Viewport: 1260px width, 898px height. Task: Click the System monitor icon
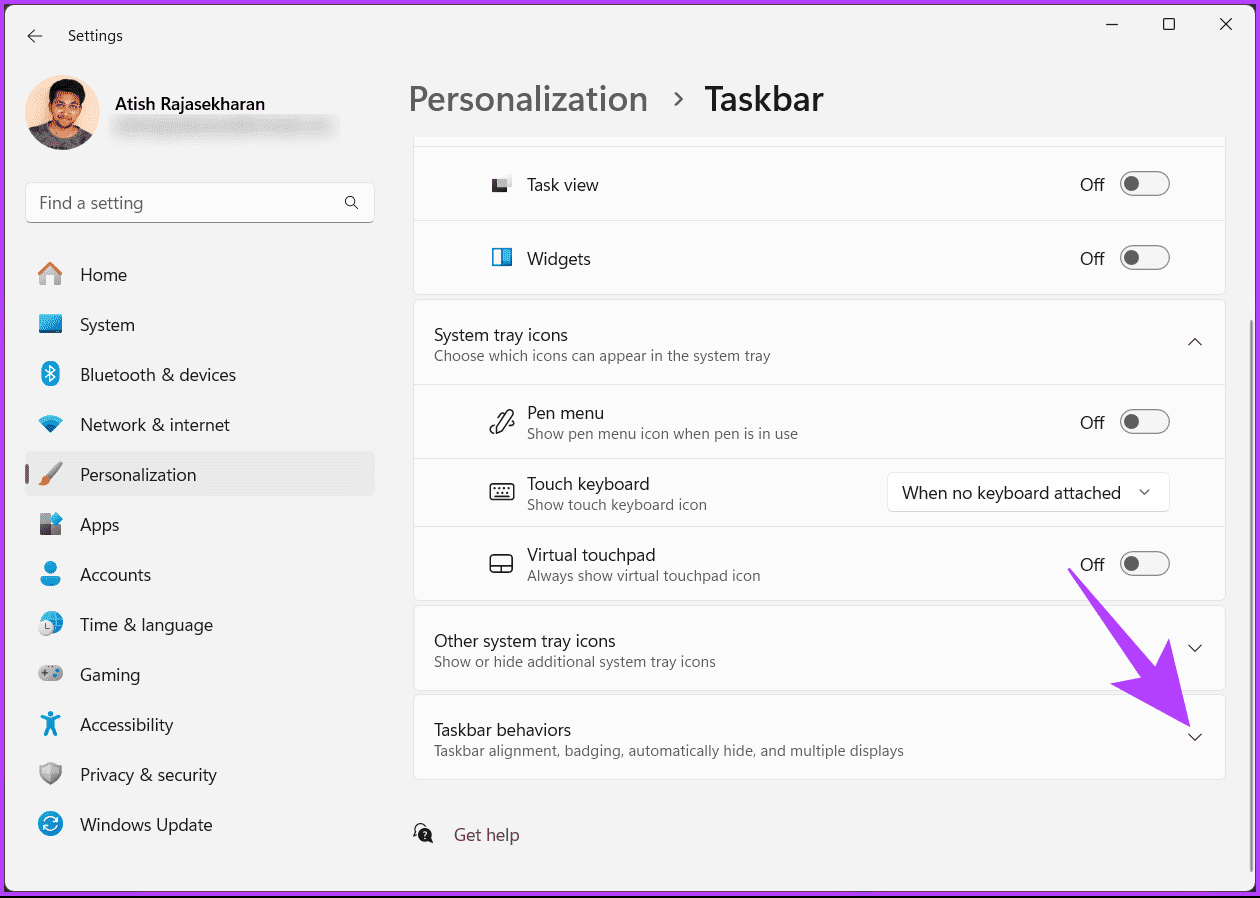(50, 324)
